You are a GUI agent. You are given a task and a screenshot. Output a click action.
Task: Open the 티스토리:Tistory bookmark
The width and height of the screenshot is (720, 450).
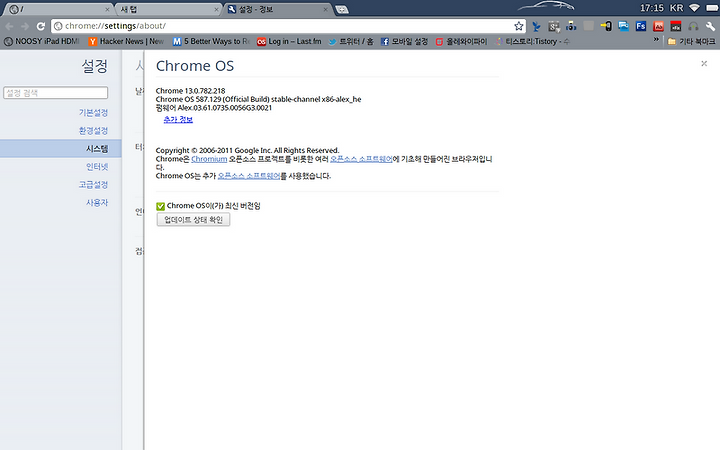[x=532, y=41]
